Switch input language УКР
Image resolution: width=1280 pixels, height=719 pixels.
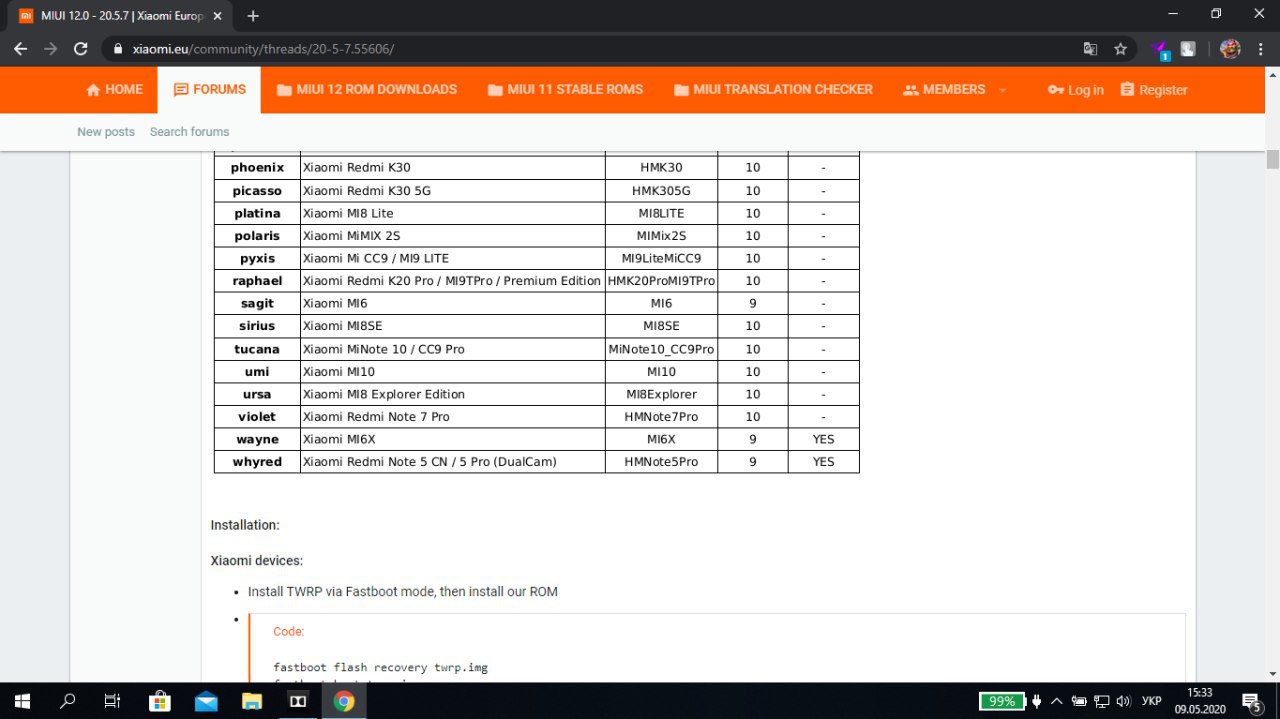[1151, 701]
